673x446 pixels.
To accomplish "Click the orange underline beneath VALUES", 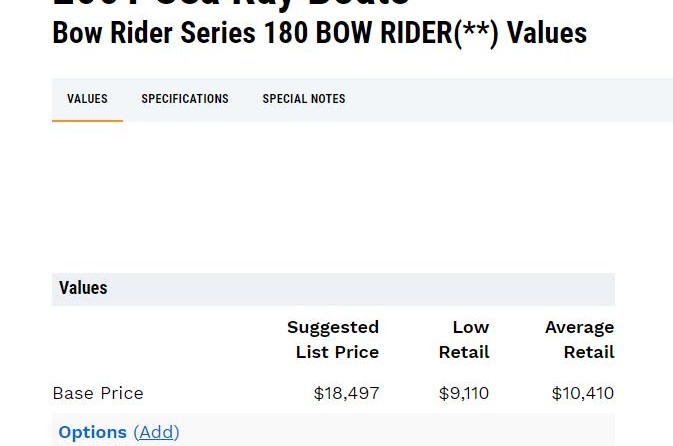I will (87, 121).
